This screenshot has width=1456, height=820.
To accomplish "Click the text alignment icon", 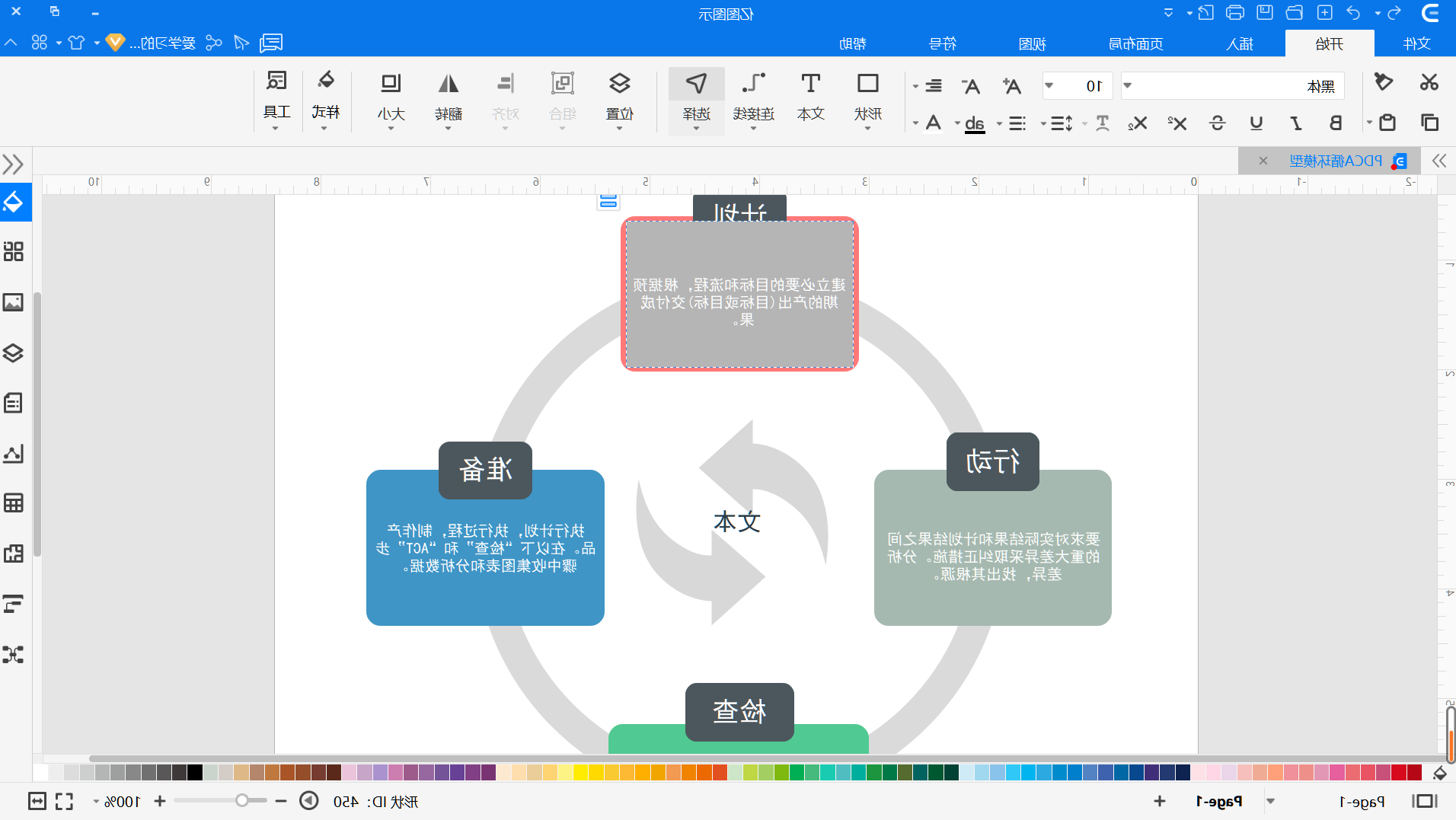I will (x=934, y=86).
